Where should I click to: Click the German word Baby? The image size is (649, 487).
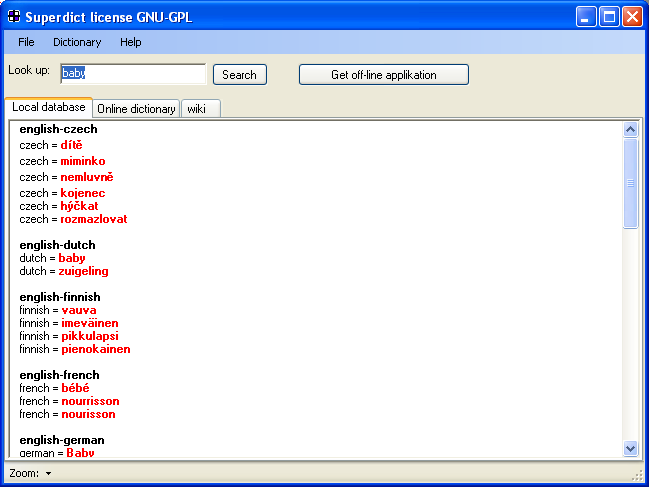(80, 453)
